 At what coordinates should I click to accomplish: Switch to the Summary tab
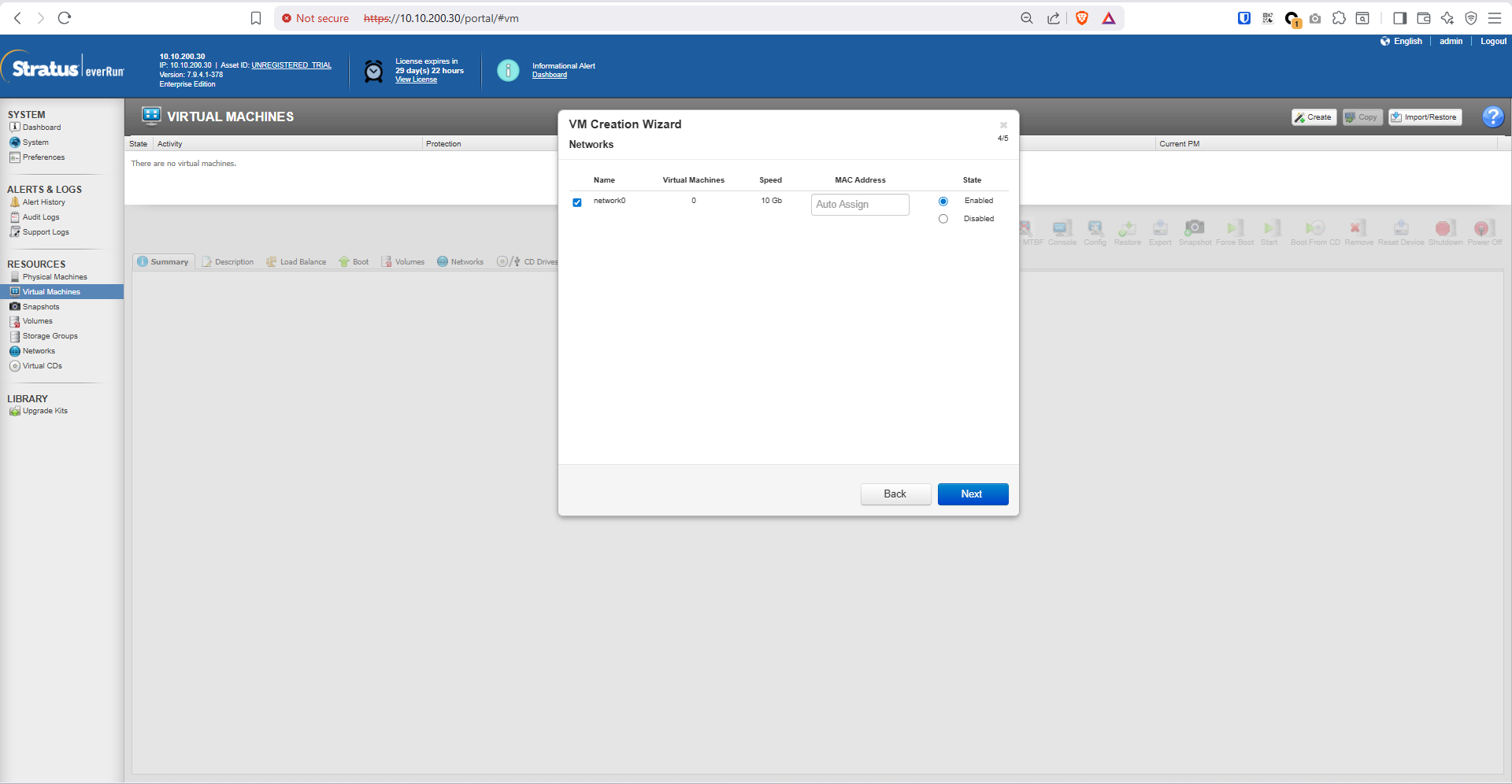(x=163, y=262)
